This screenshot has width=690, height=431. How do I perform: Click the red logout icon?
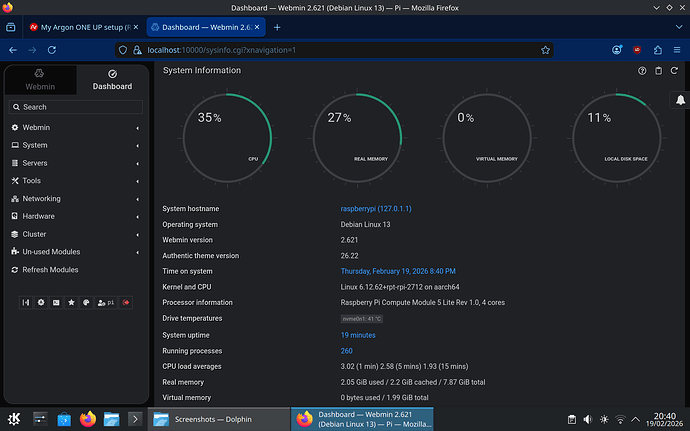point(126,302)
